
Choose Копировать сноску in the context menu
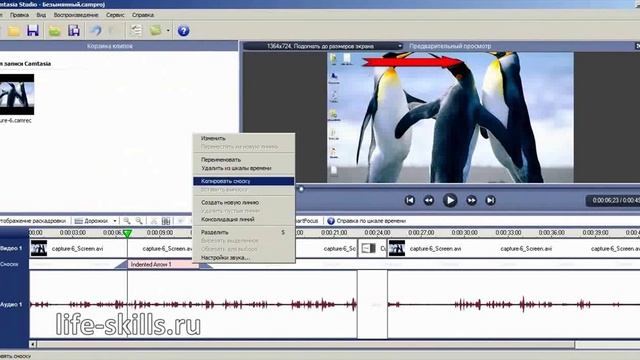[244, 181]
